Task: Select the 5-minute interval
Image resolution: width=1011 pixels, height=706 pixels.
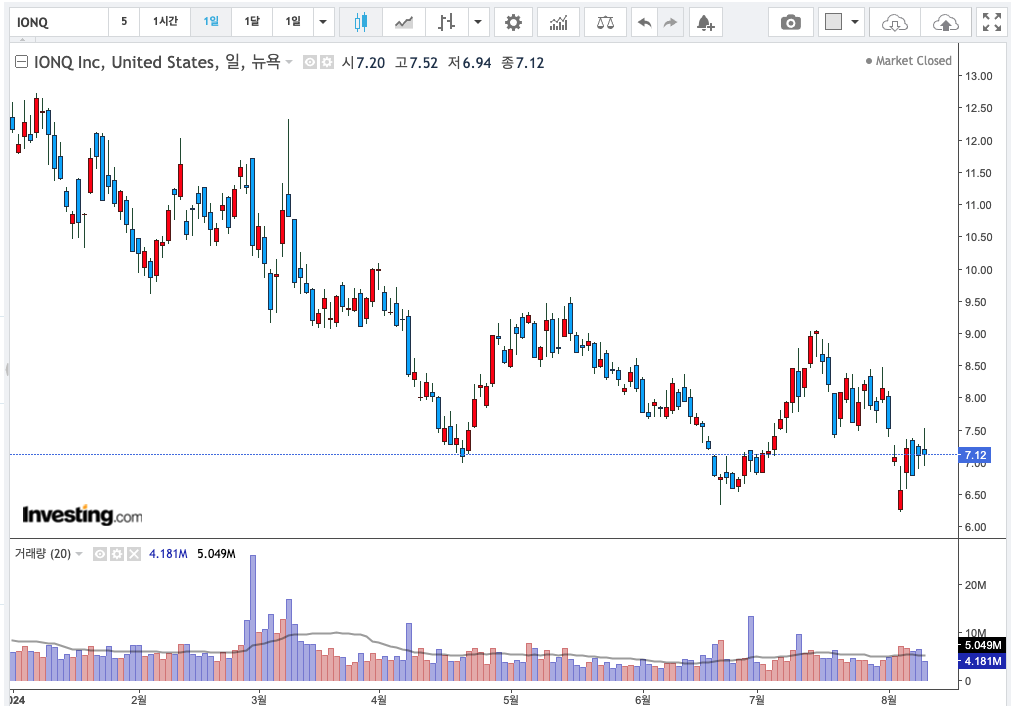Action: point(124,22)
